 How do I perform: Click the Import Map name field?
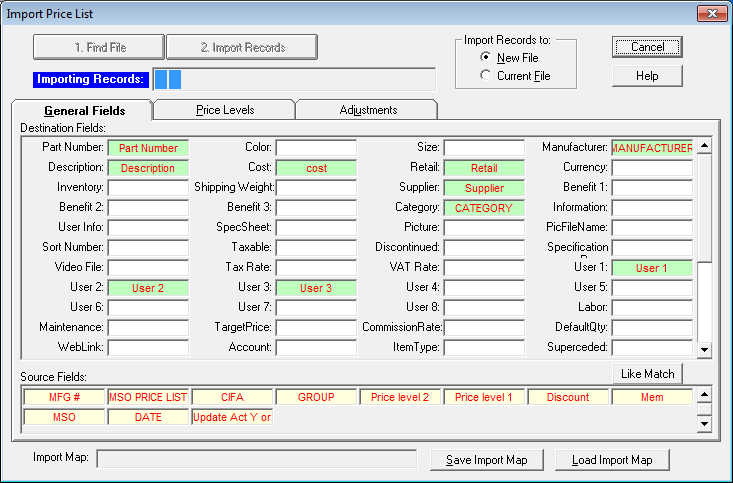point(256,459)
